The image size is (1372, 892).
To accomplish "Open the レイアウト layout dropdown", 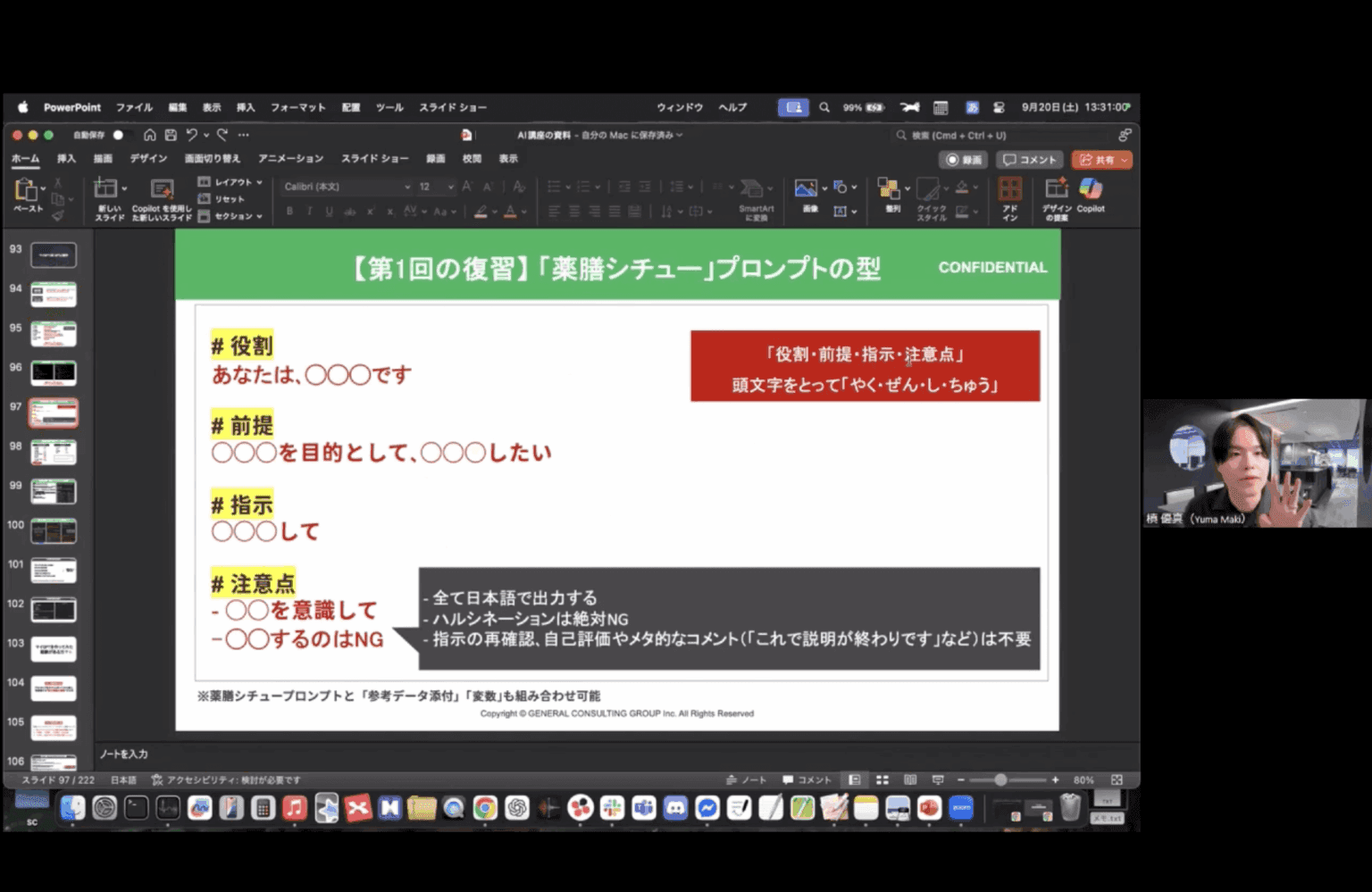I will pos(230,180).
